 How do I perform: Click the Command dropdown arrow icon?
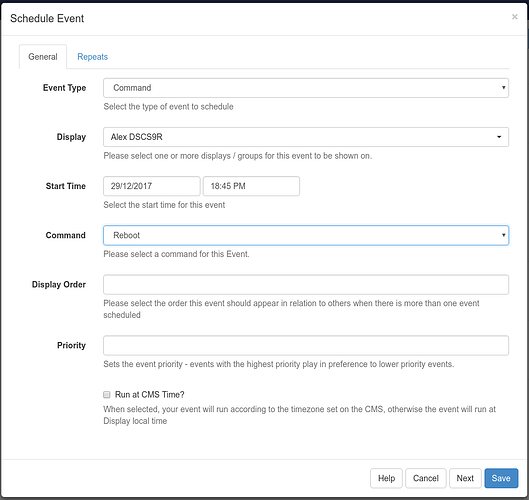point(503,235)
